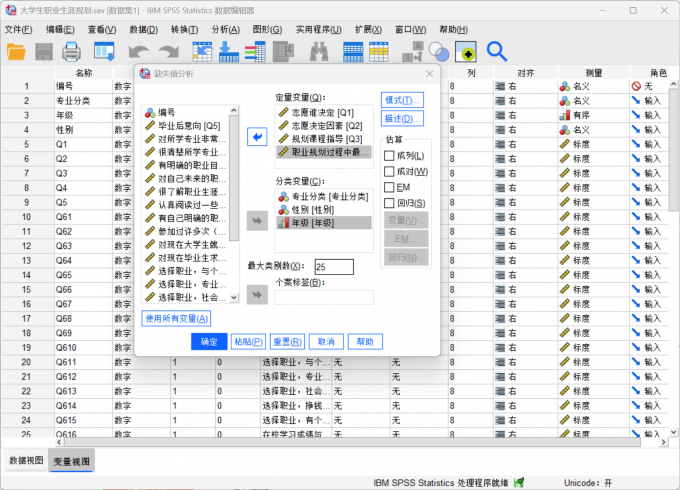Check the 回归(S) regression checkbox
The width and height of the screenshot is (680, 490).
click(x=389, y=203)
